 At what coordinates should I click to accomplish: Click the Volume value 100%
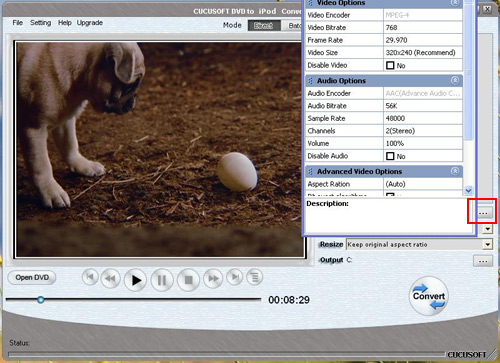point(423,143)
